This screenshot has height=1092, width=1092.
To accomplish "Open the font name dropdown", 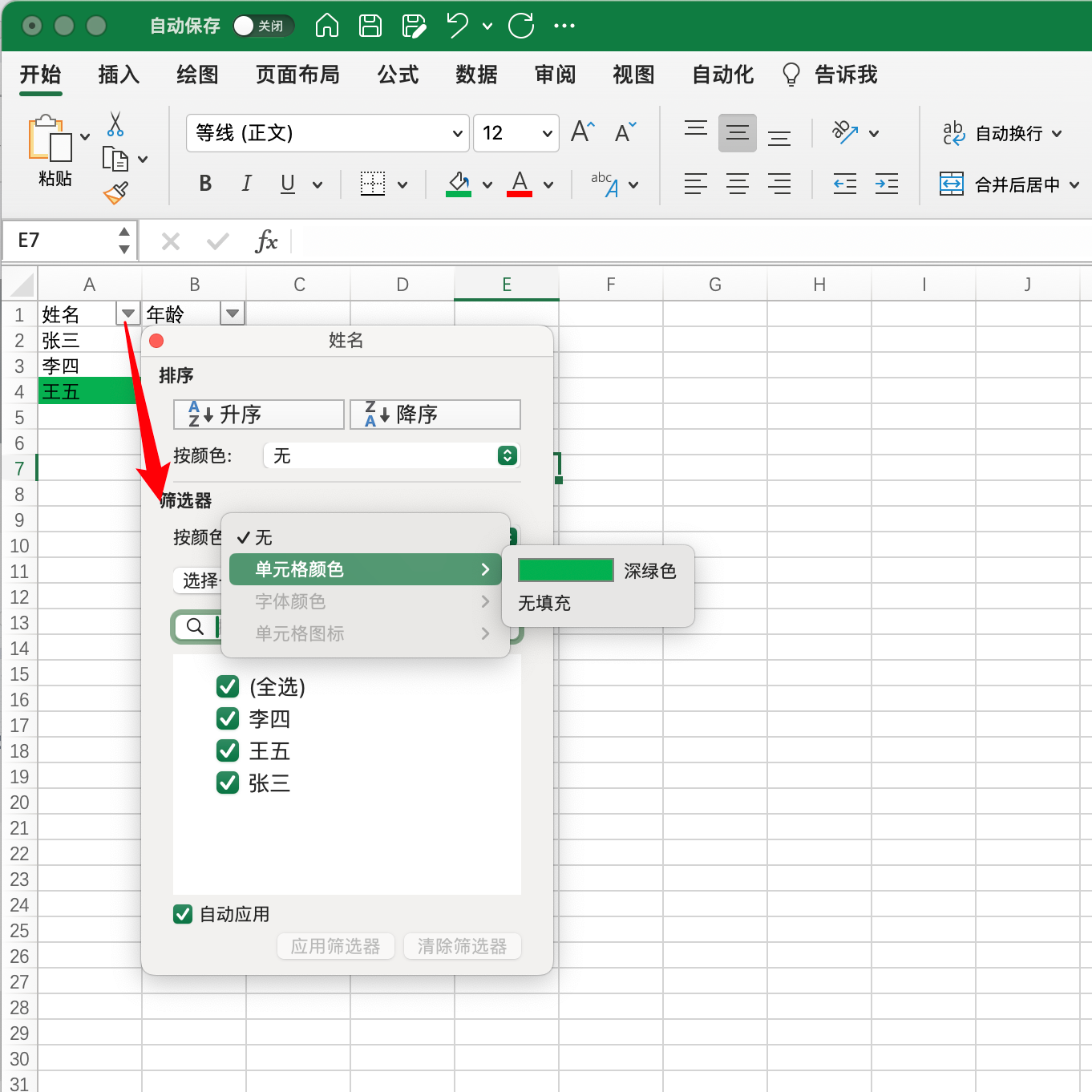I will 457,133.
